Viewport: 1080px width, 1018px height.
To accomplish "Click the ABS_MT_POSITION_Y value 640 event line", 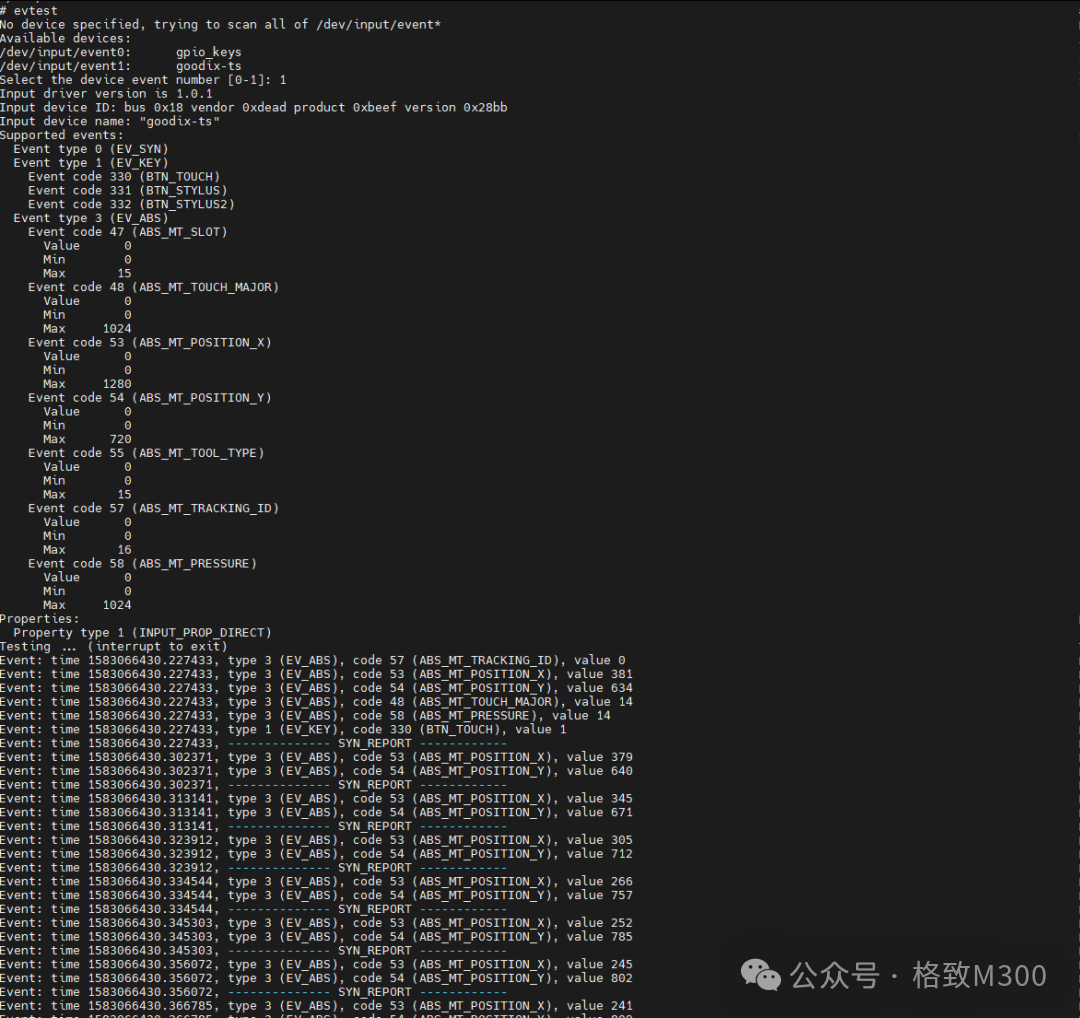I will click(x=316, y=771).
